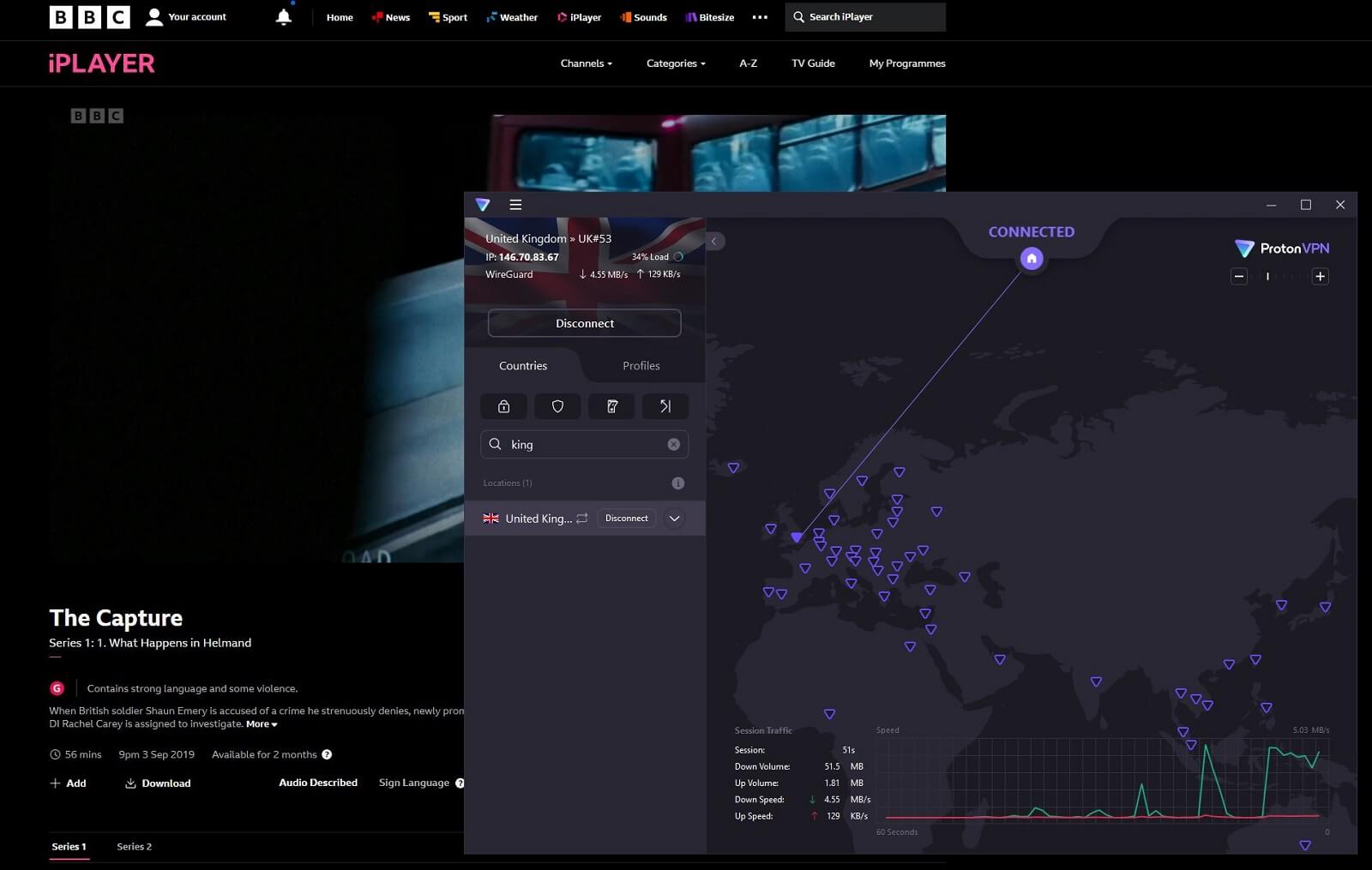Collapse ProtonVPN sidebar arrow
1372x870 pixels.
713,241
